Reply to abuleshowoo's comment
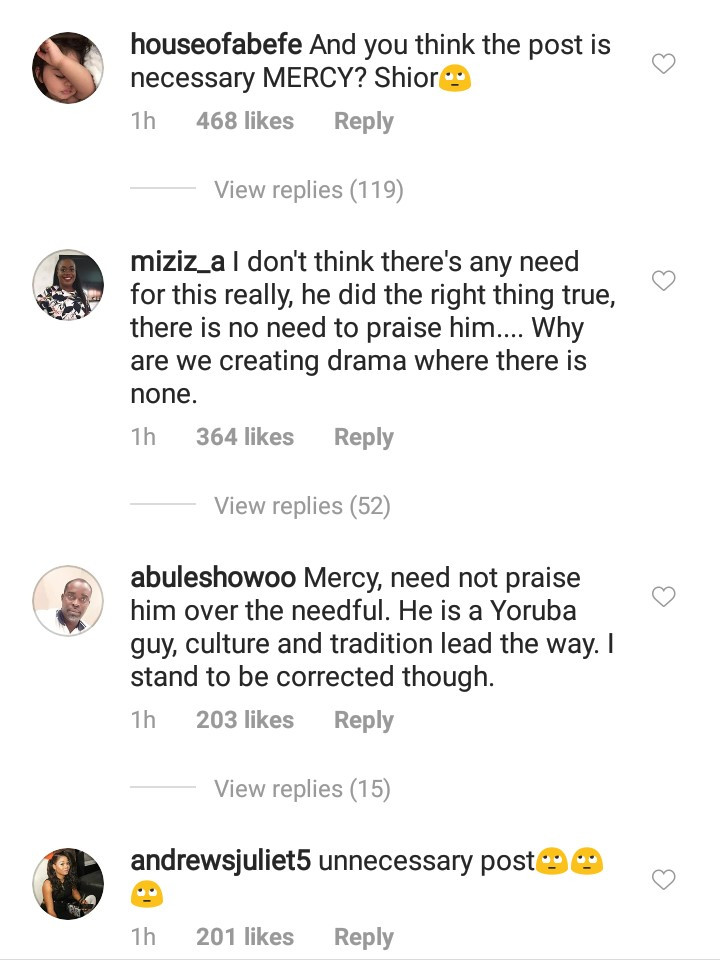Image resolution: width=720 pixels, height=960 pixels. [363, 721]
